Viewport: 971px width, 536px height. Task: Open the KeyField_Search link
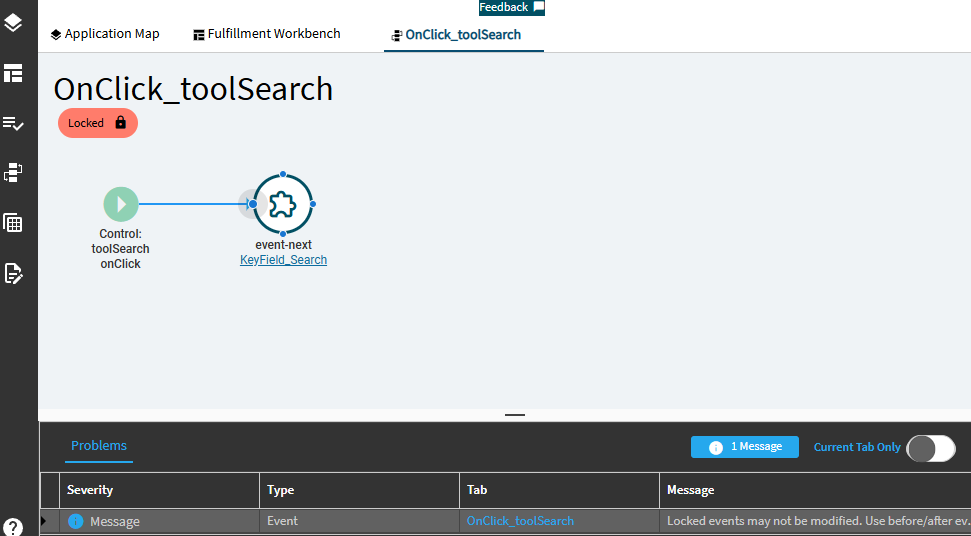click(x=284, y=260)
